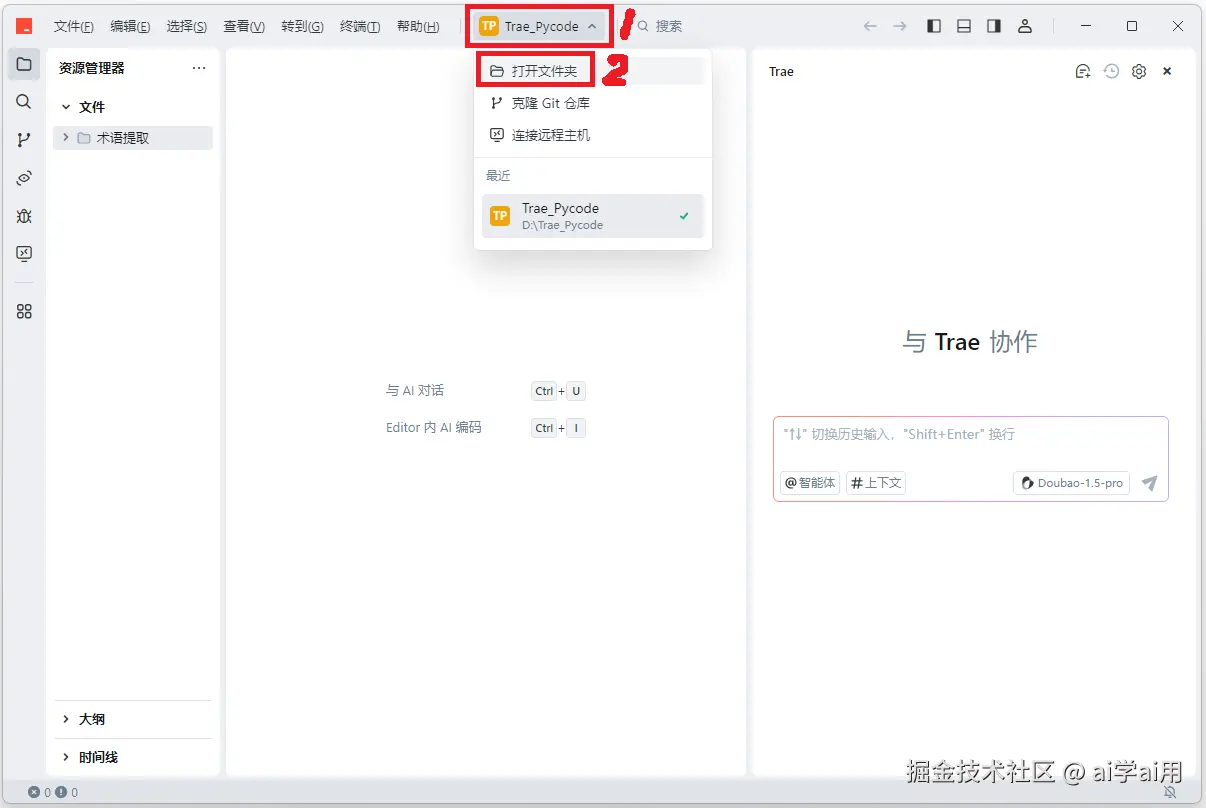This screenshot has height=808, width=1206.
Task: Open Trae panel settings gear
Action: coord(1139,71)
